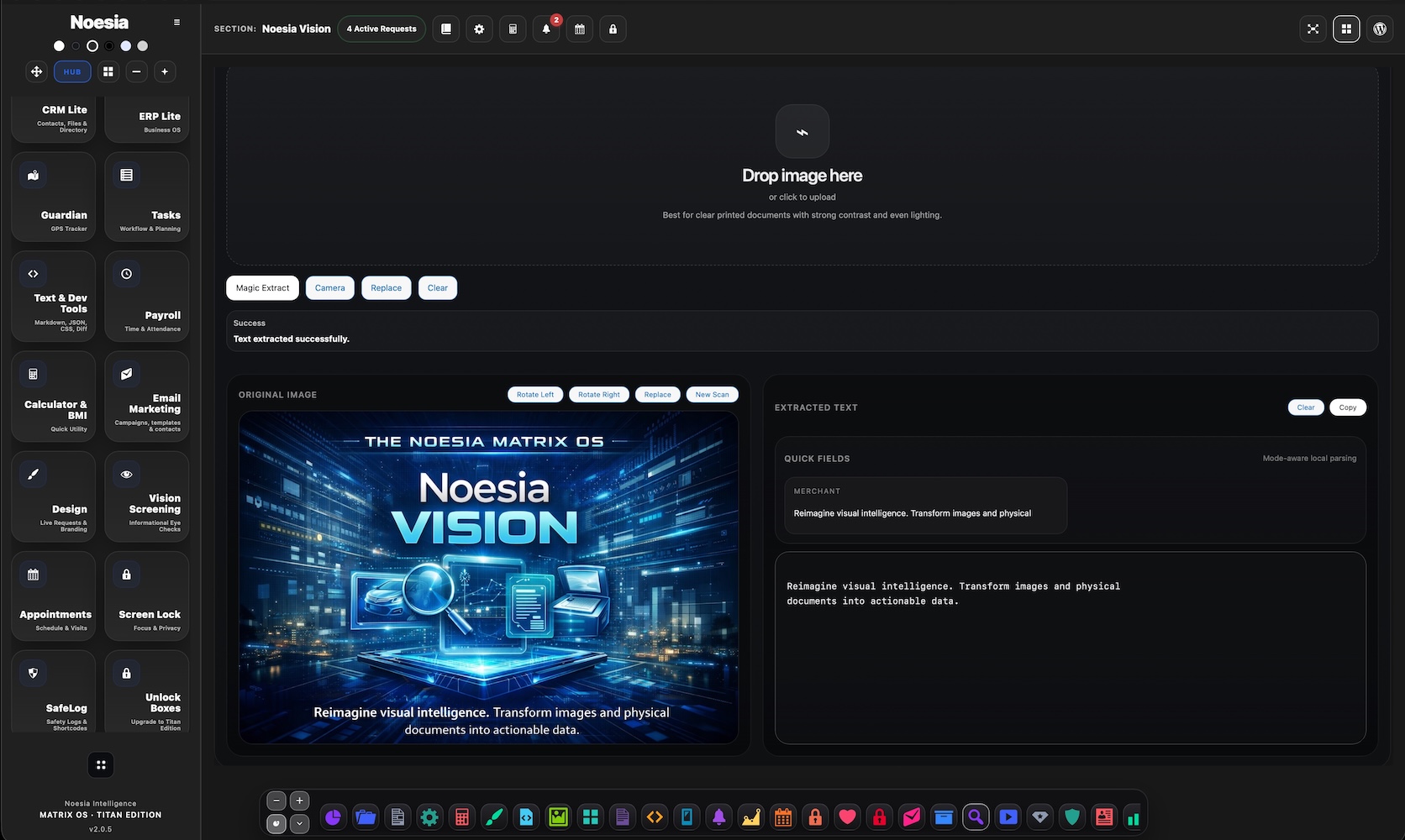Viewport: 1405px width, 840px height.
Task: Toggle the HUB mode button
Action: click(x=72, y=71)
